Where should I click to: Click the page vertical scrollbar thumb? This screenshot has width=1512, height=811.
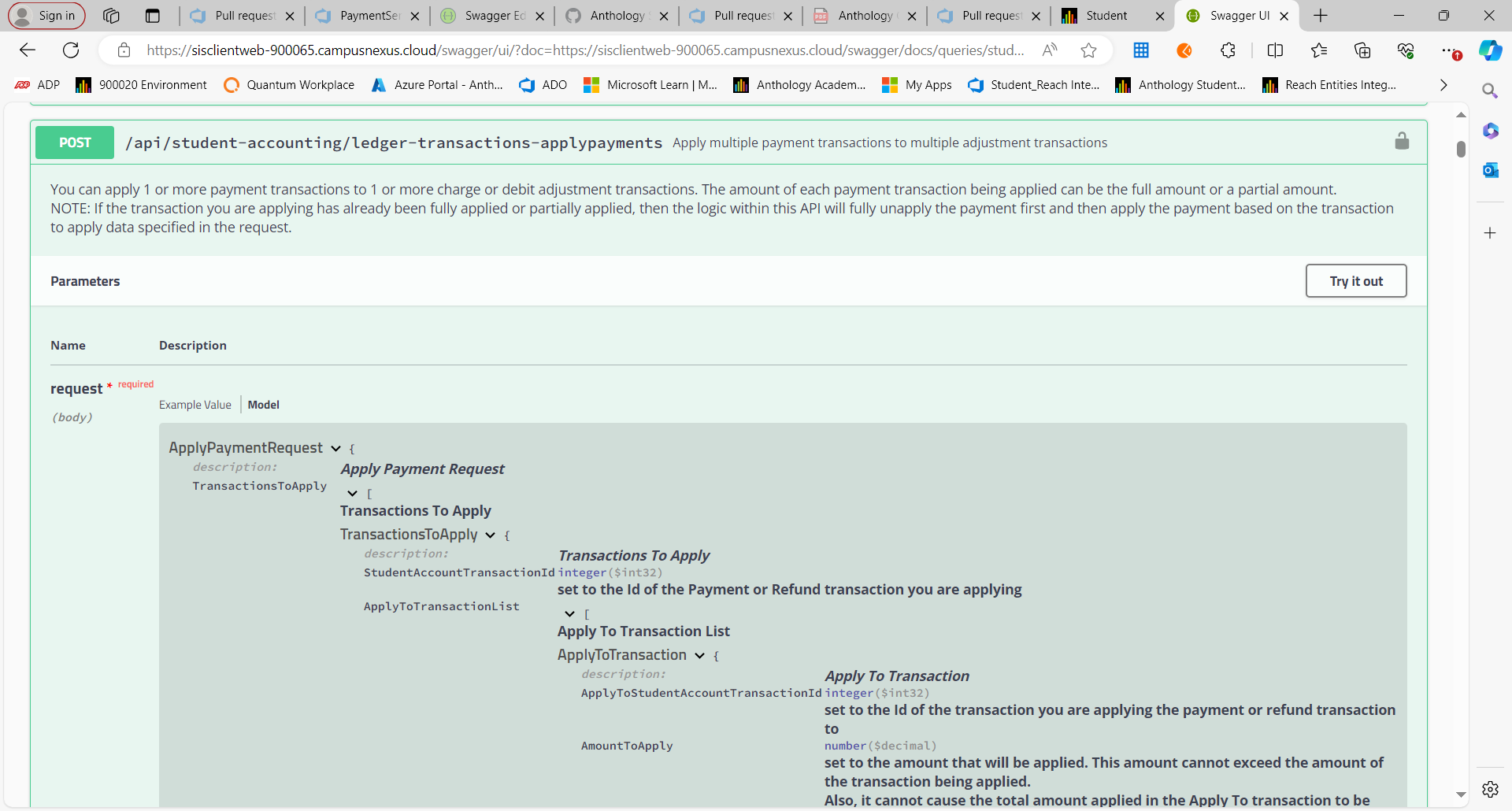tap(1461, 149)
